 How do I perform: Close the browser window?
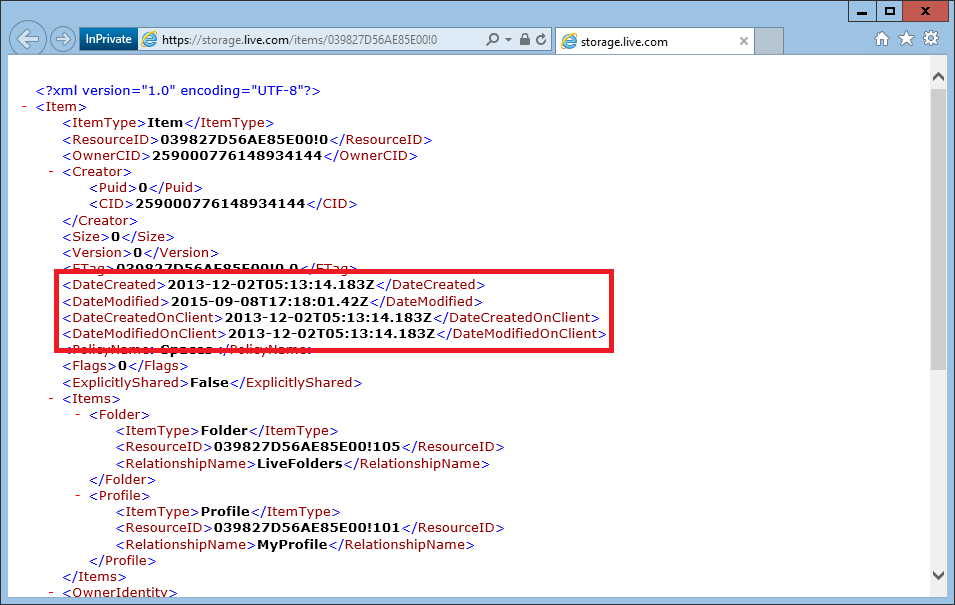point(925,12)
